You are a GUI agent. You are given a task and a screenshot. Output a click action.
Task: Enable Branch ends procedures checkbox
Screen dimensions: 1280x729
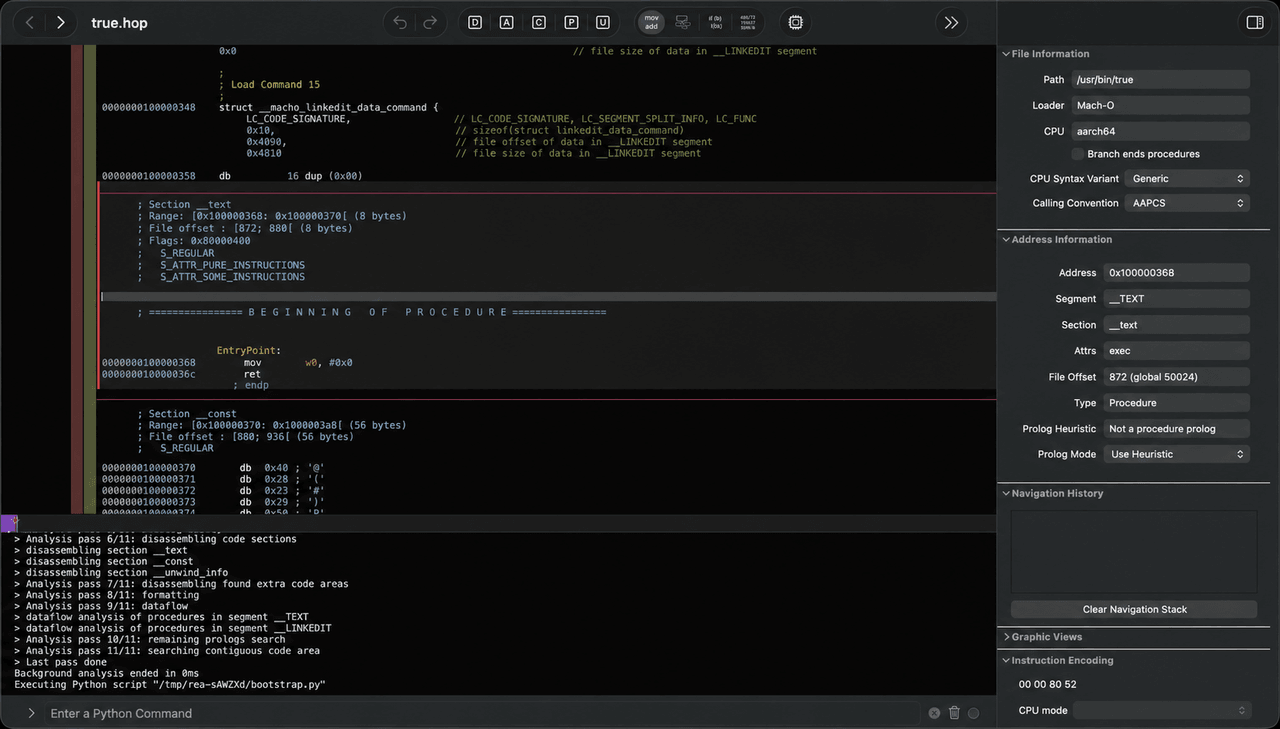coord(1078,154)
